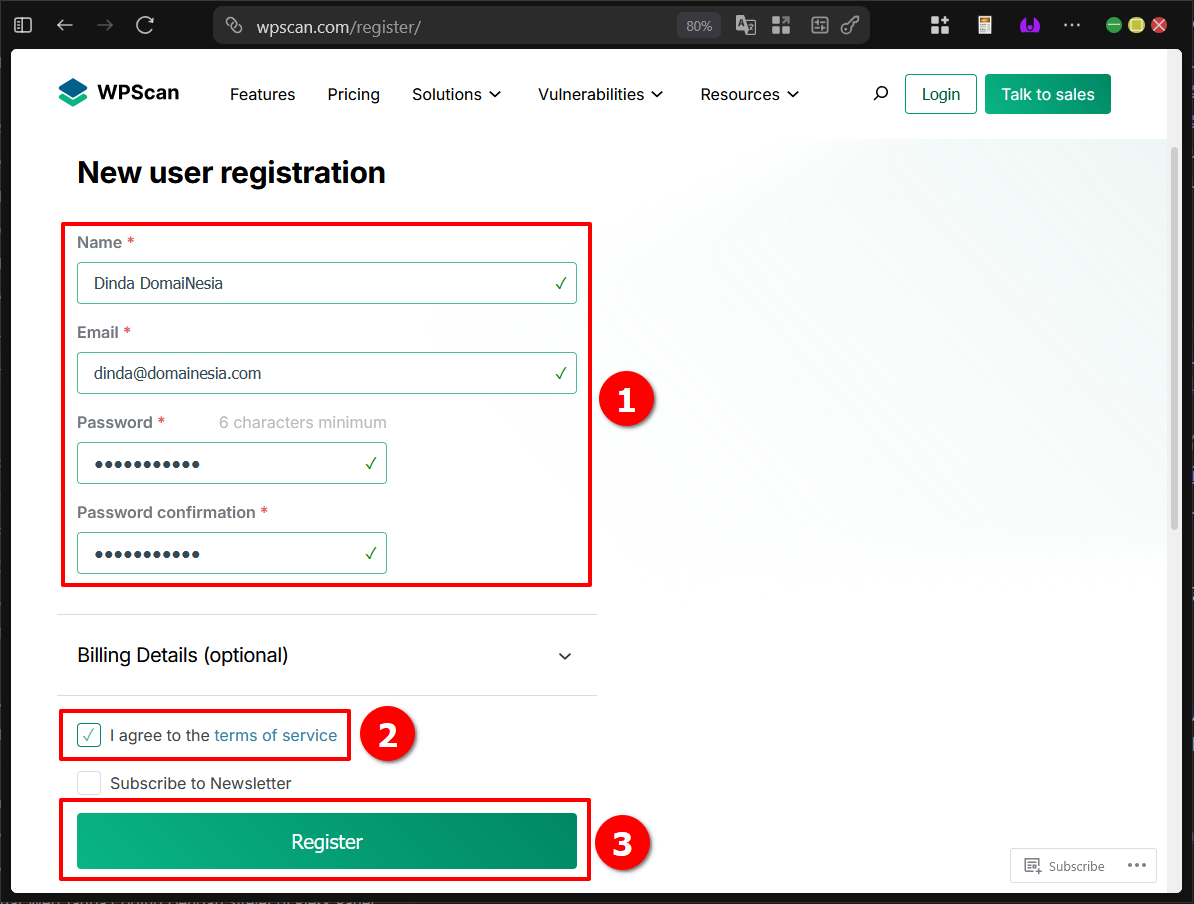Go to the Pricing page

point(353,94)
